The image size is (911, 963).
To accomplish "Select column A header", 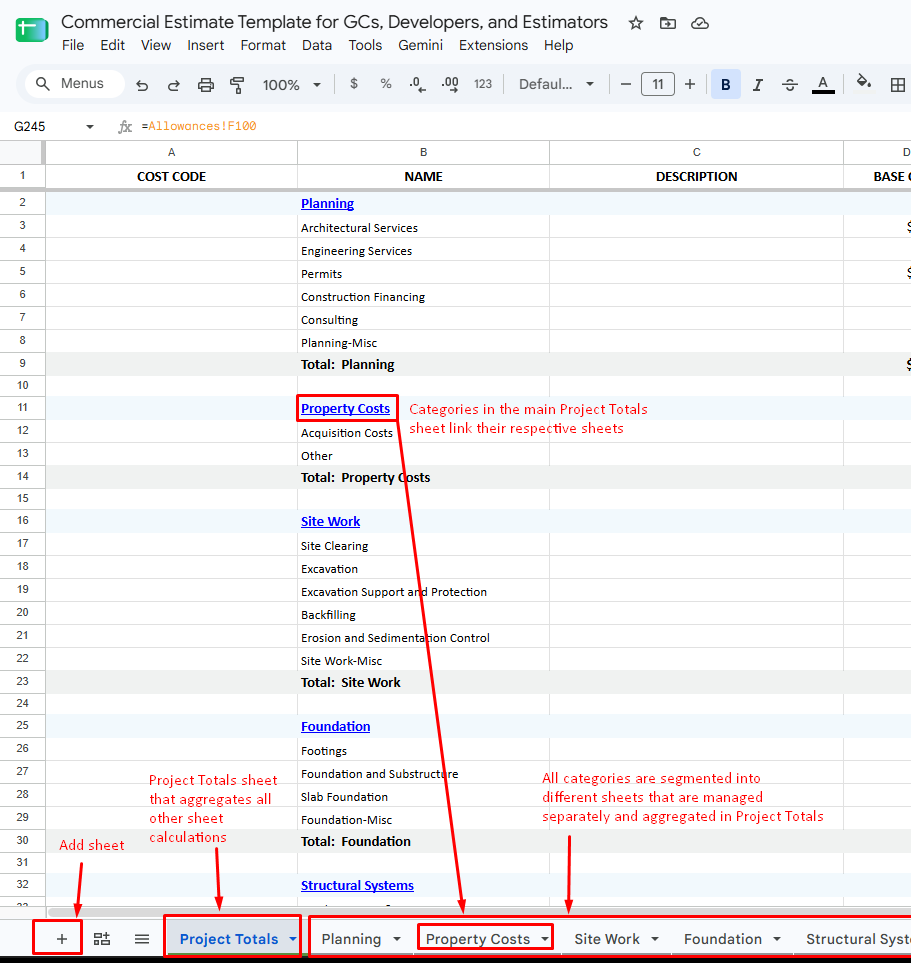I will pyautogui.click(x=171, y=152).
